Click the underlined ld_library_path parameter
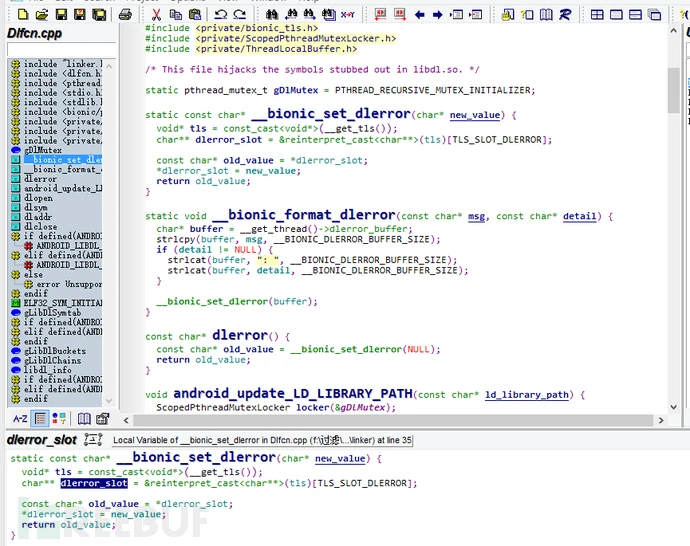This screenshot has width=690, height=546. click(x=527, y=395)
